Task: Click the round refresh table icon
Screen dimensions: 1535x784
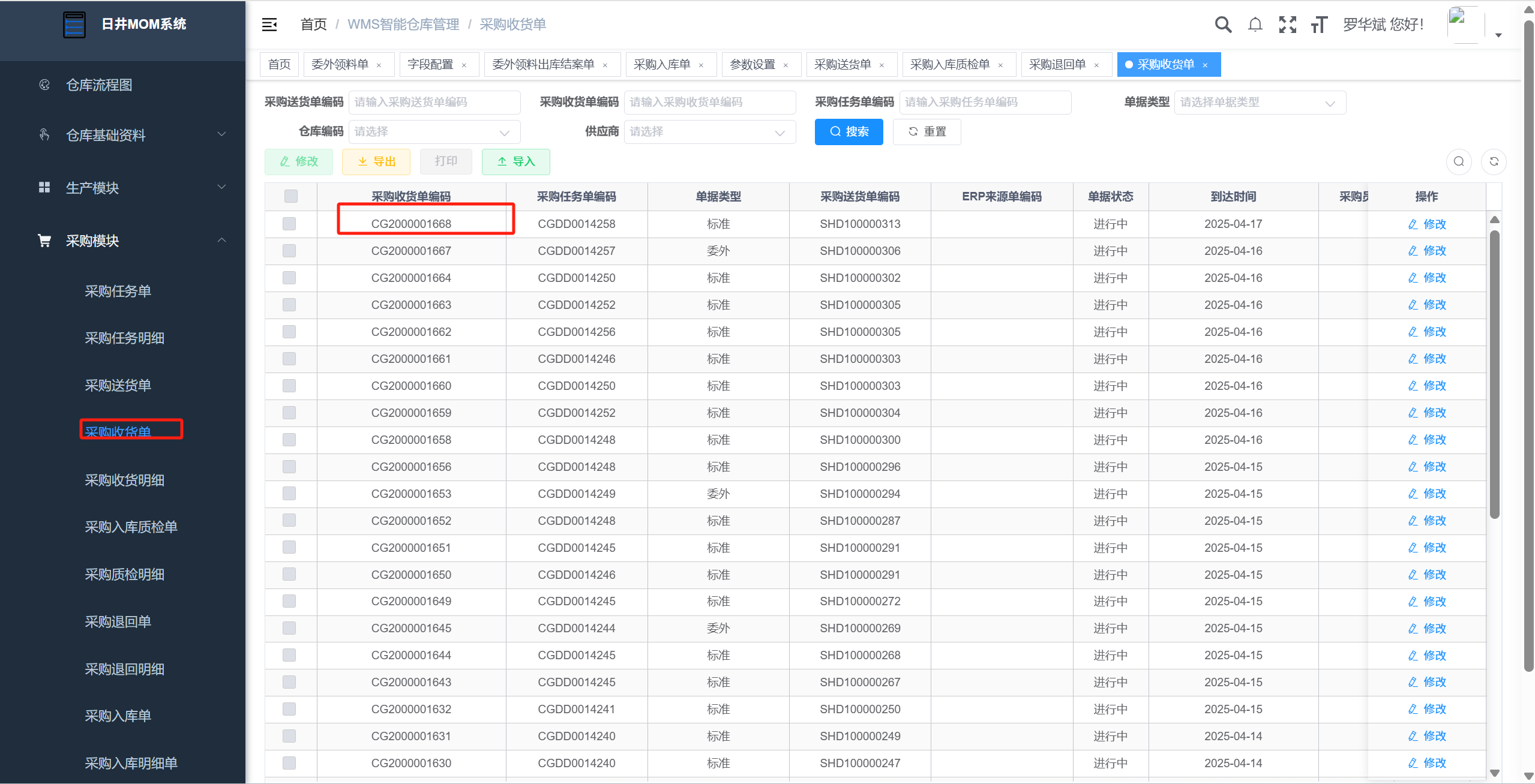Action: tap(1494, 161)
